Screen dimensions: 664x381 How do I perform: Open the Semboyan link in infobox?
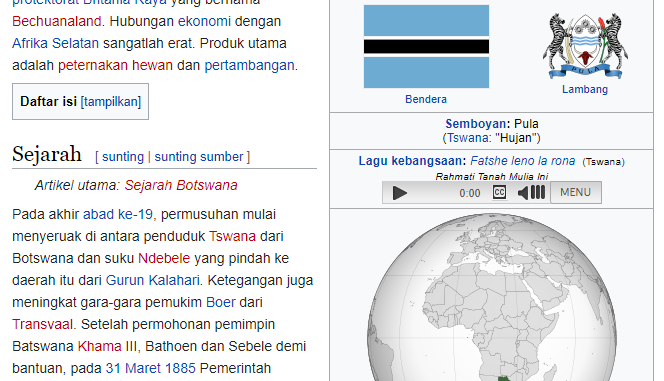click(x=475, y=124)
